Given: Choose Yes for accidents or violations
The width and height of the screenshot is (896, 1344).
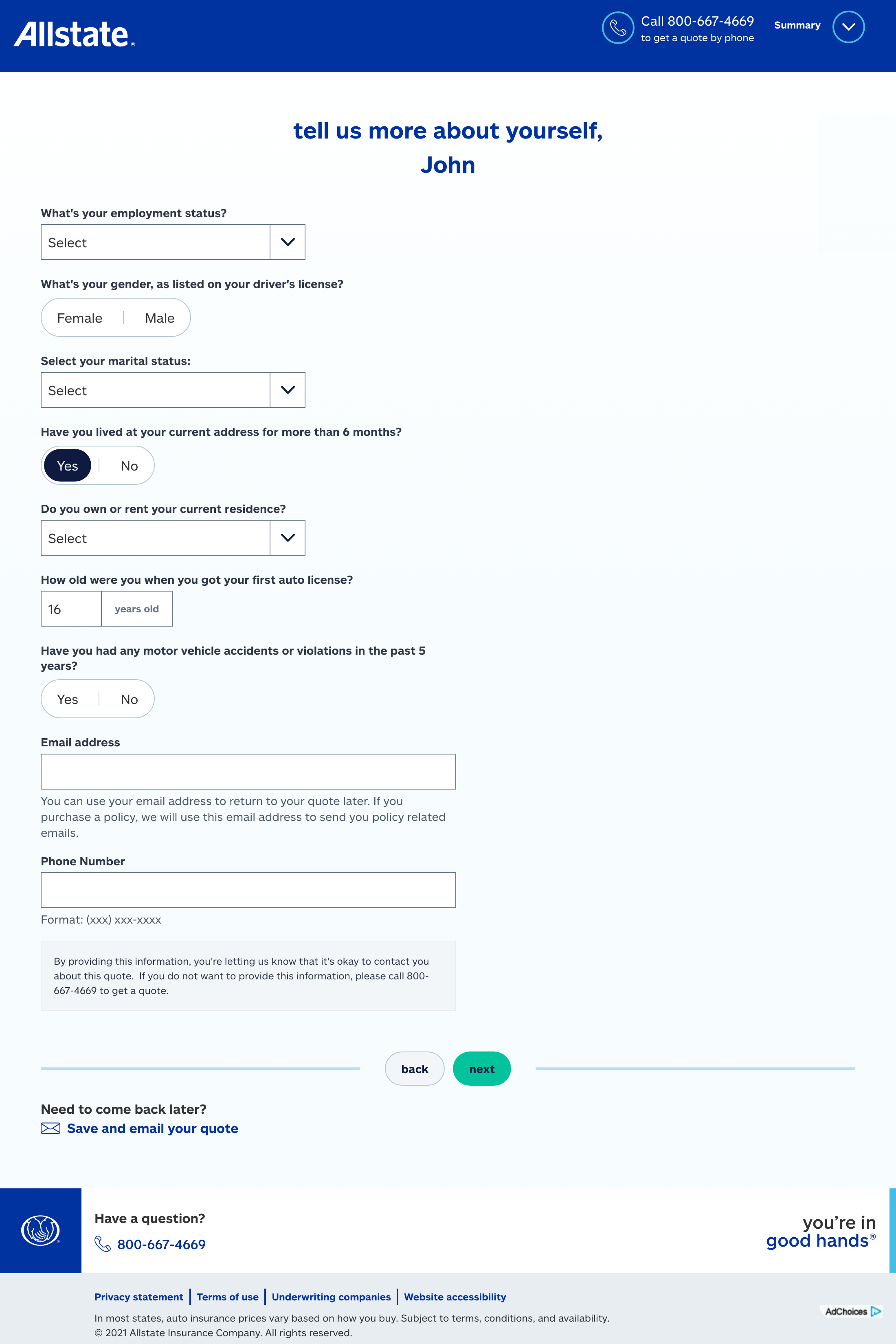Looking at the screenshot, I should [x=68, y=699].
